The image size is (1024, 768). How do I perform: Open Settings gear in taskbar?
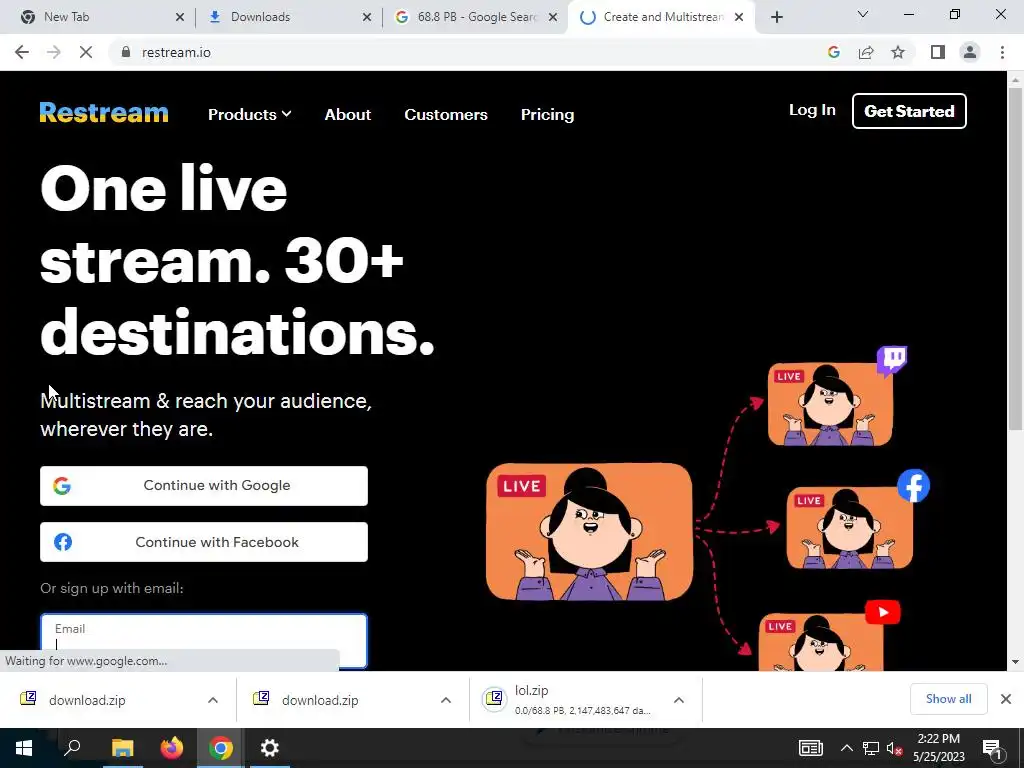(x=270, y=748)
